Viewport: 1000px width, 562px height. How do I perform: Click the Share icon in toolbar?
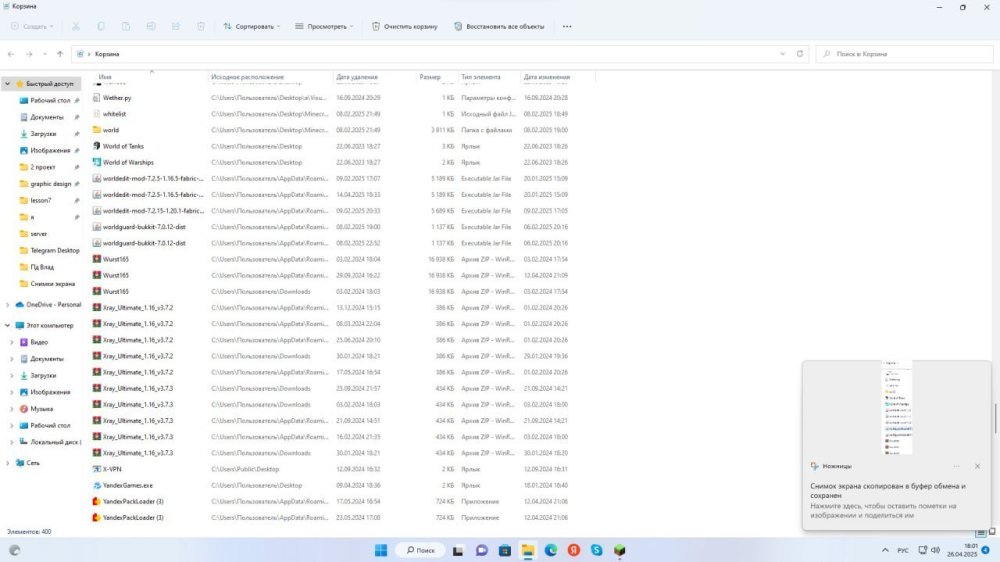point(176,26)
